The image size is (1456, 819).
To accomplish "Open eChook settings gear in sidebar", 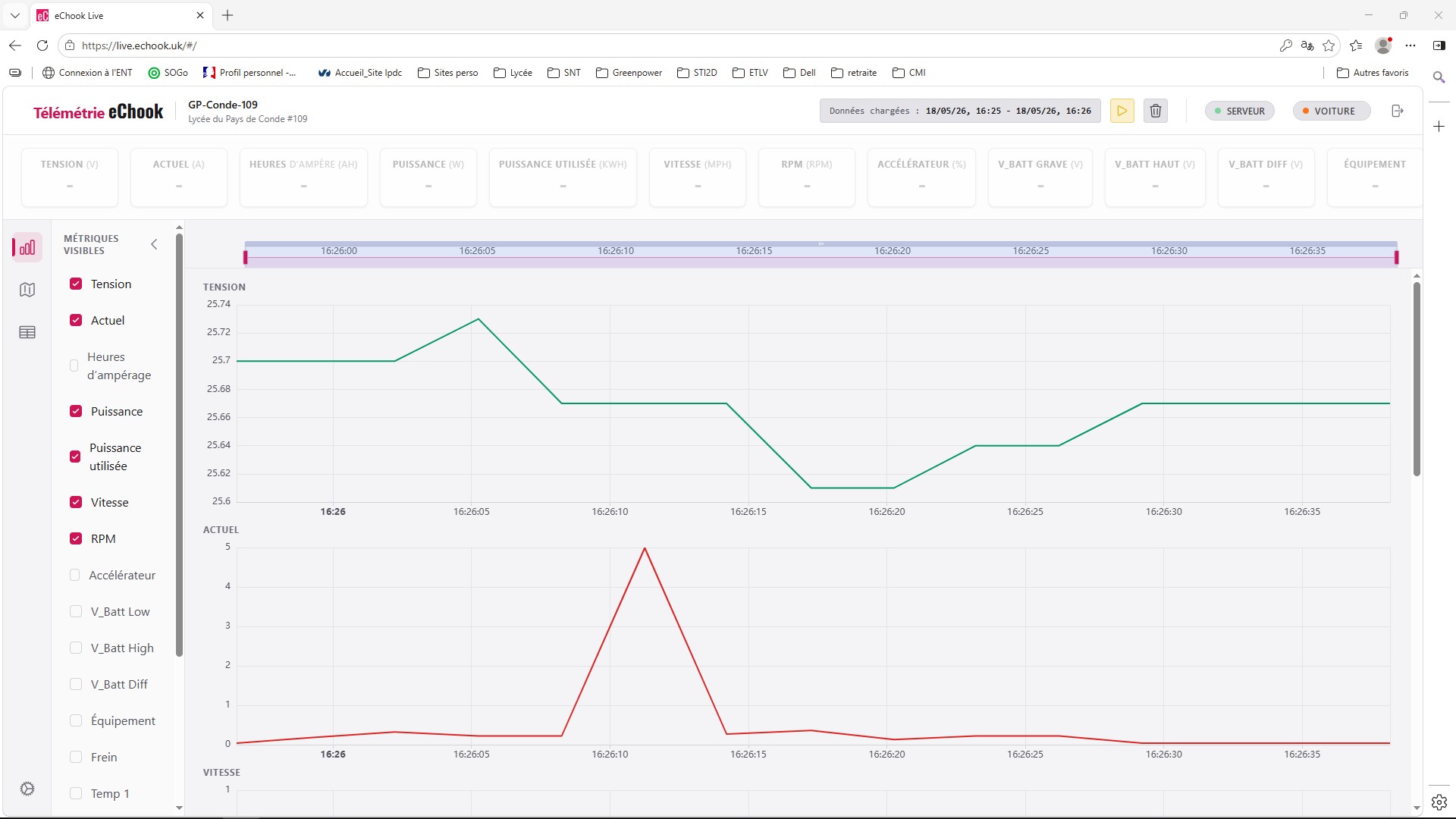I will point(27,789).
